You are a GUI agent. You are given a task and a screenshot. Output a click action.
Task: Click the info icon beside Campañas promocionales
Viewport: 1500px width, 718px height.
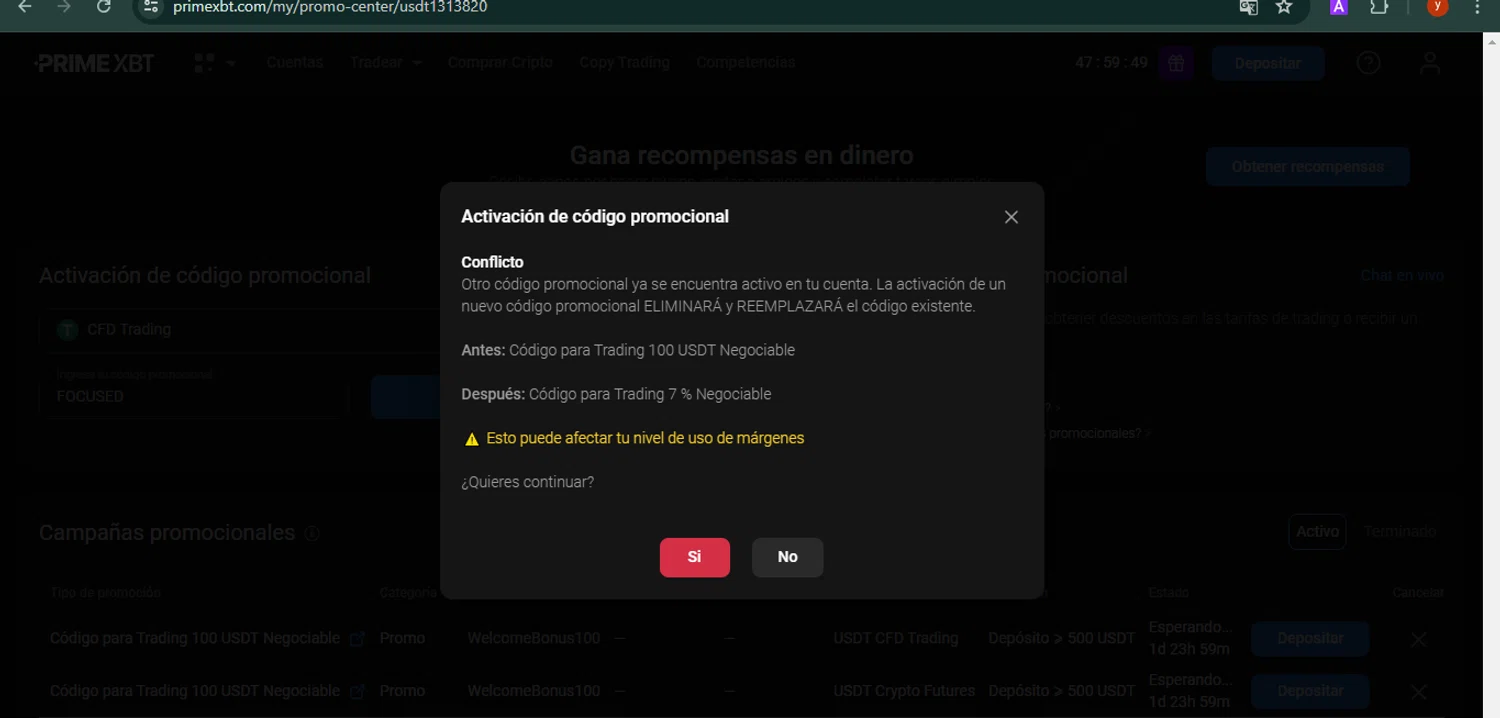312,533
